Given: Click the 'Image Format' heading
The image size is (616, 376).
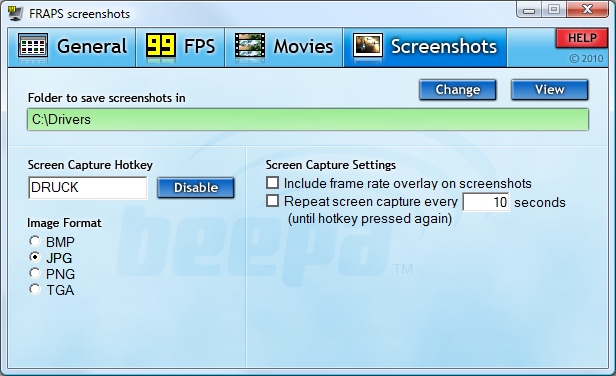Looking at the screenshot, I should [x=64, y=223].
